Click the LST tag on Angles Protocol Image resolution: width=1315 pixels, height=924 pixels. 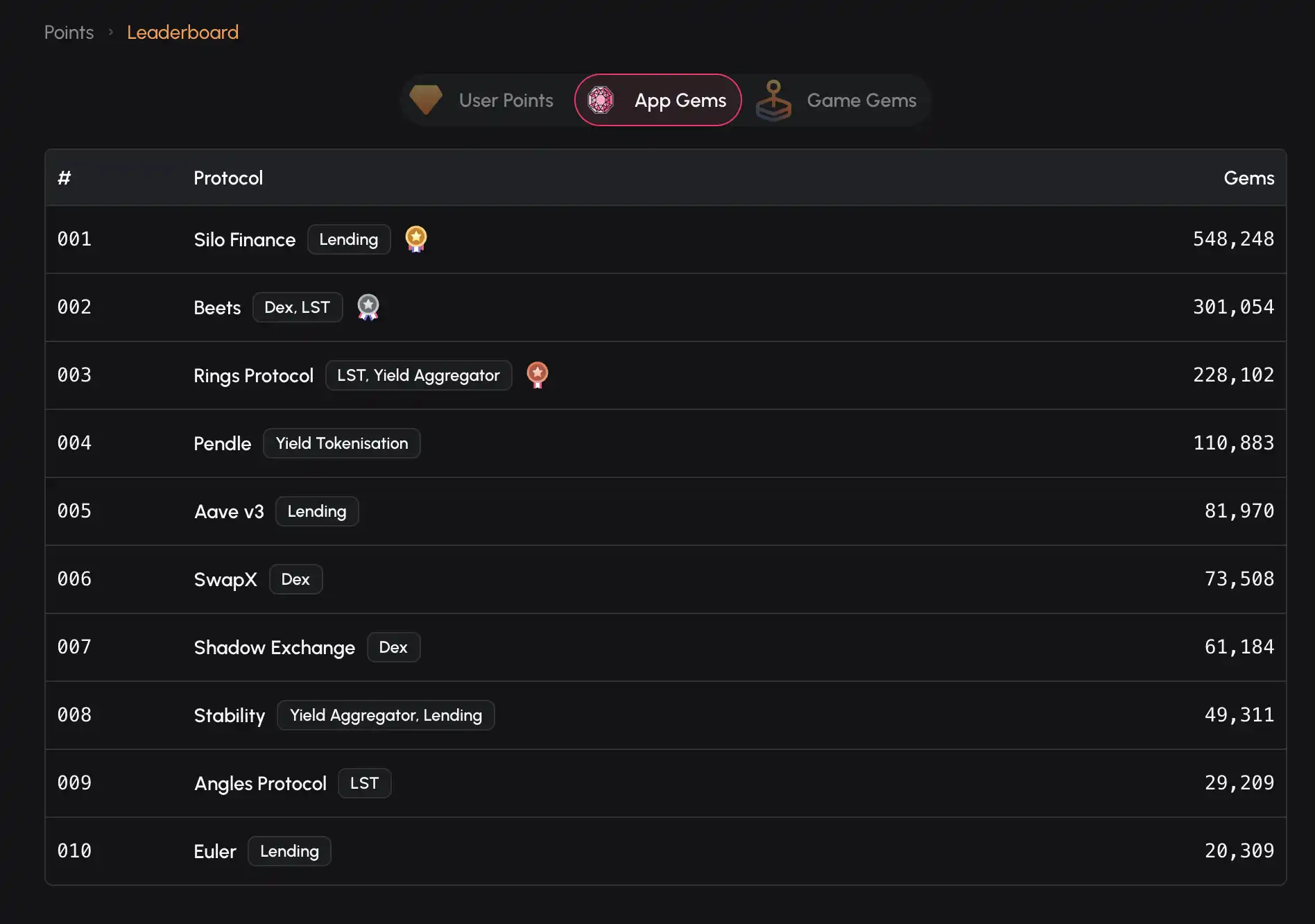tap(364, 784)
